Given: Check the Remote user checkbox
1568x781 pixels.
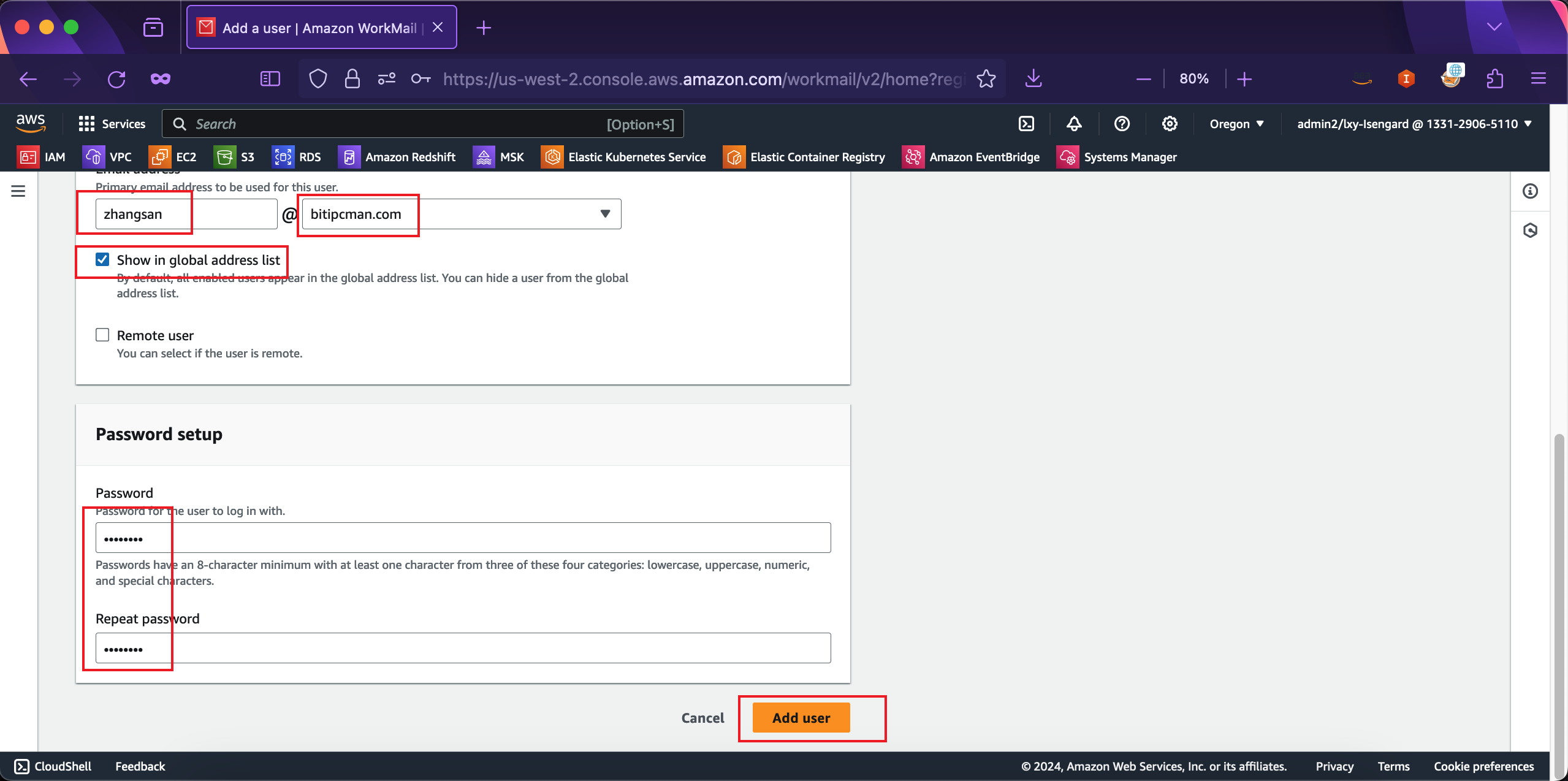Looking at the screenshot, I should (x=102, y=335).
